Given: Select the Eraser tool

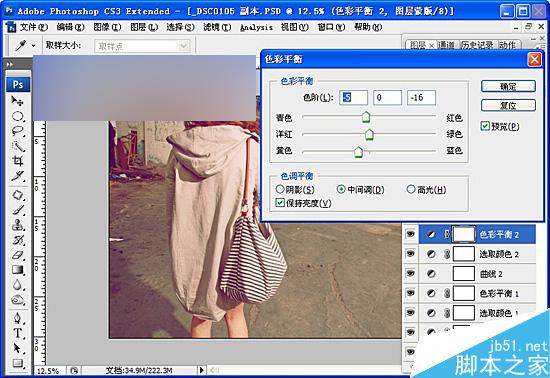Looking at the screenshot, I should (x=17, y=255).
